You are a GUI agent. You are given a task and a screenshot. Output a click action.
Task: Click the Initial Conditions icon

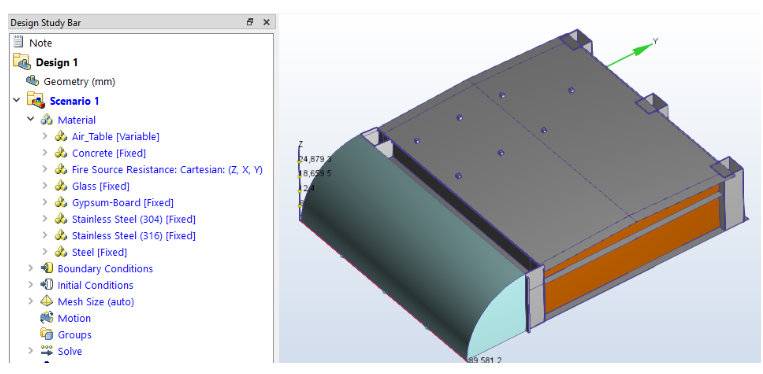coord(47,285)
